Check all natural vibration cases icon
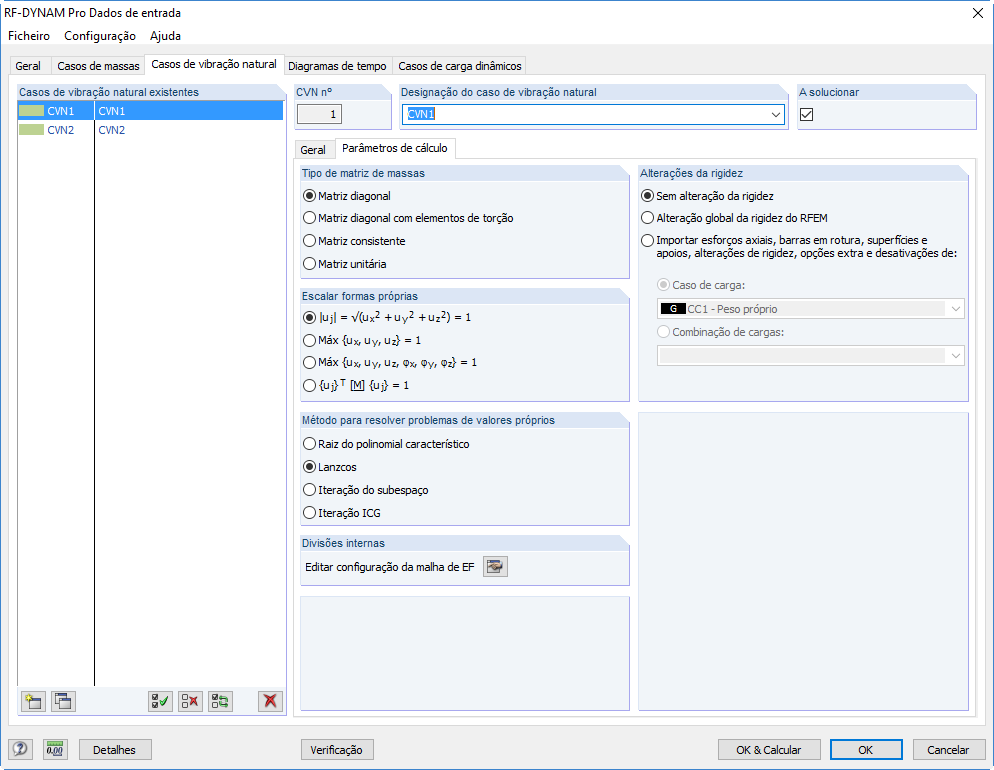 pos(160,701)
